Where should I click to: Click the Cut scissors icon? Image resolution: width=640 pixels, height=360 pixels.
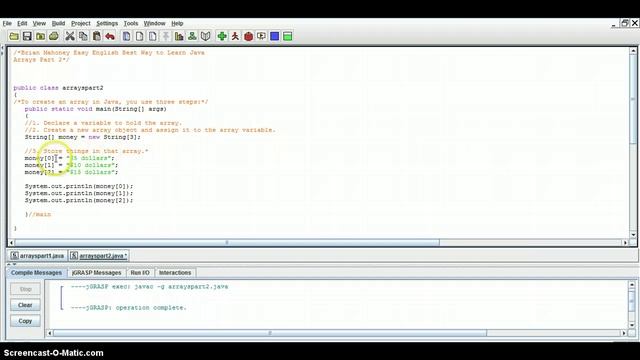click(70, 36)
